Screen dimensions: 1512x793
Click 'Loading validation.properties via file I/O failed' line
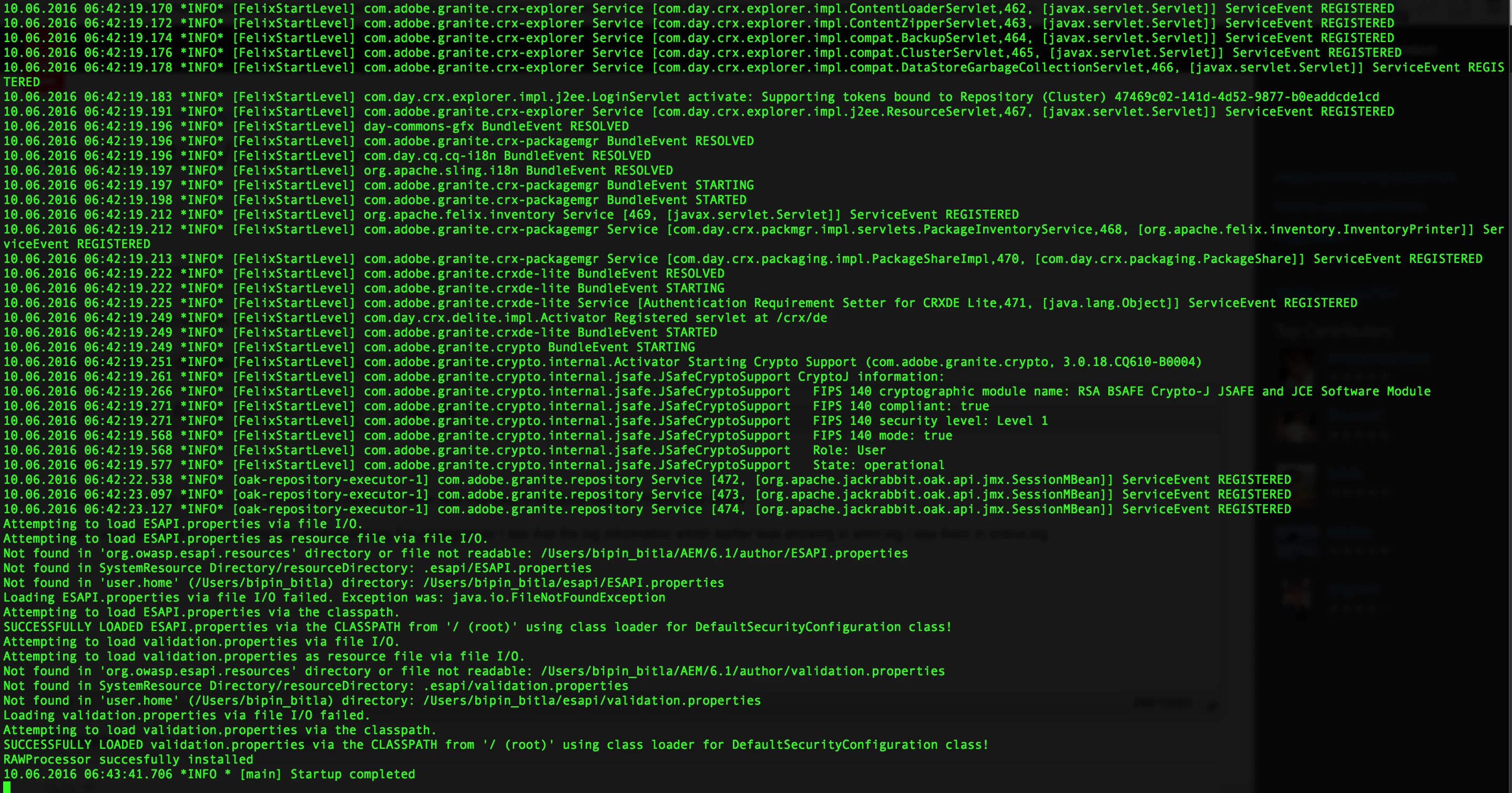pyautogui.click(x=187, y=716)
